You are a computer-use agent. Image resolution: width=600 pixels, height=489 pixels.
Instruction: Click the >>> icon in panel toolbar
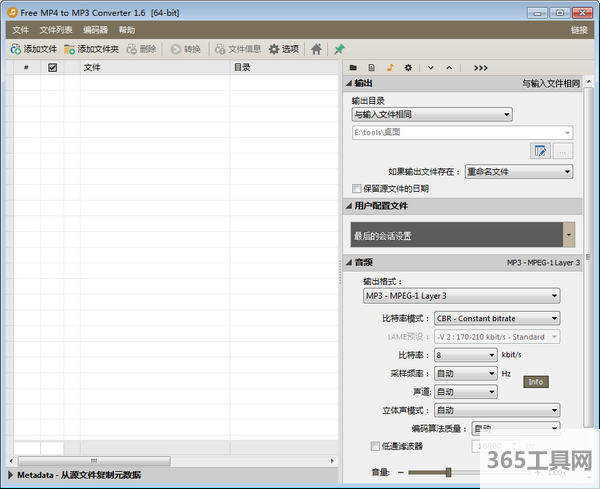coord(481,67)
